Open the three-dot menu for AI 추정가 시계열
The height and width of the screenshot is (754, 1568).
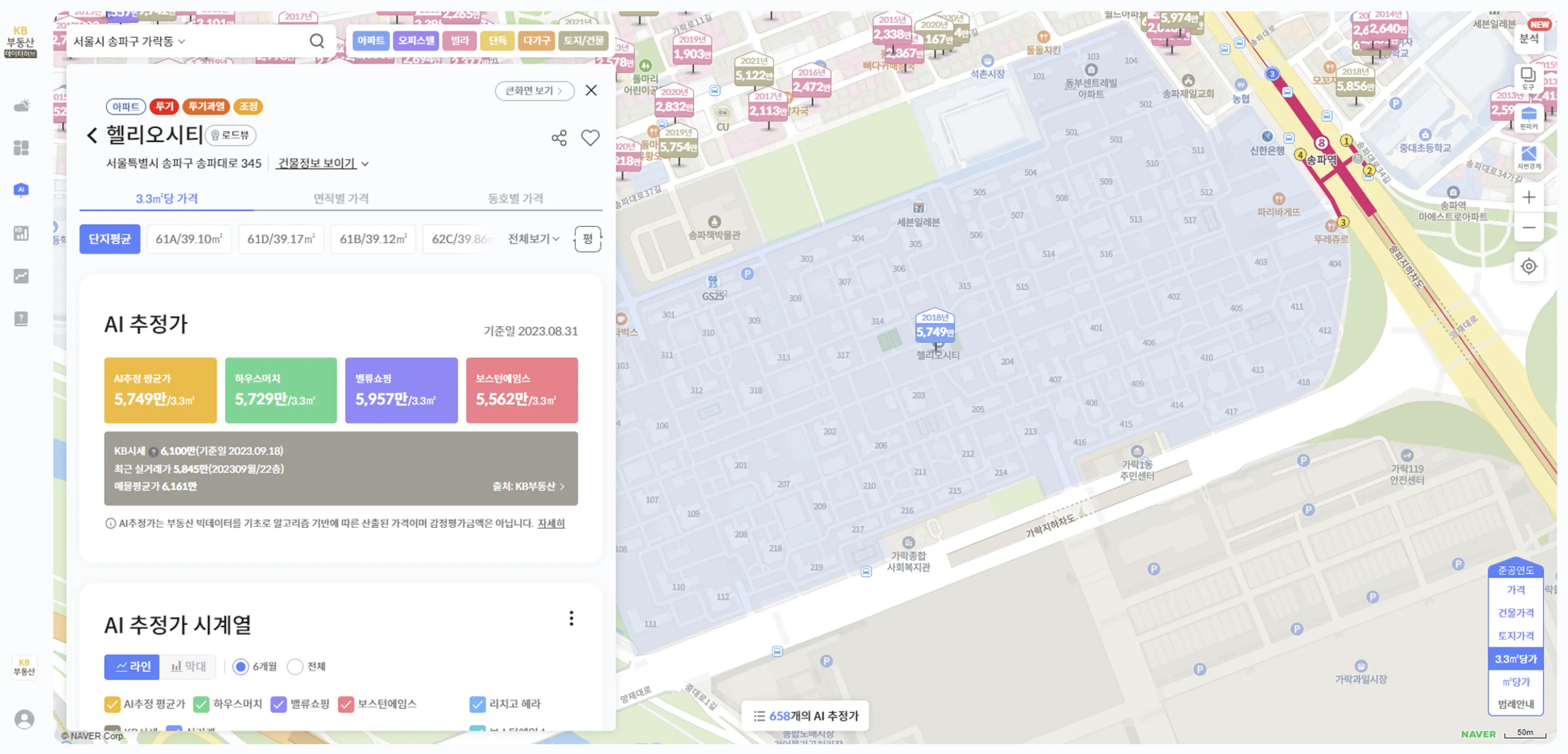[571, 618]
